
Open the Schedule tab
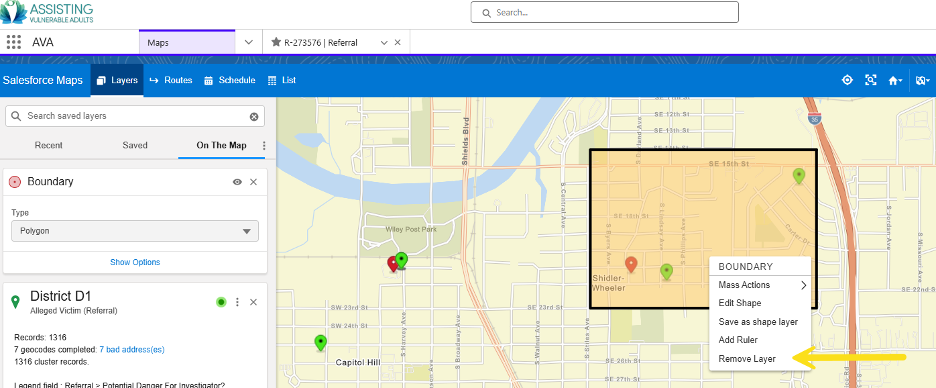[x=230, y=80]
